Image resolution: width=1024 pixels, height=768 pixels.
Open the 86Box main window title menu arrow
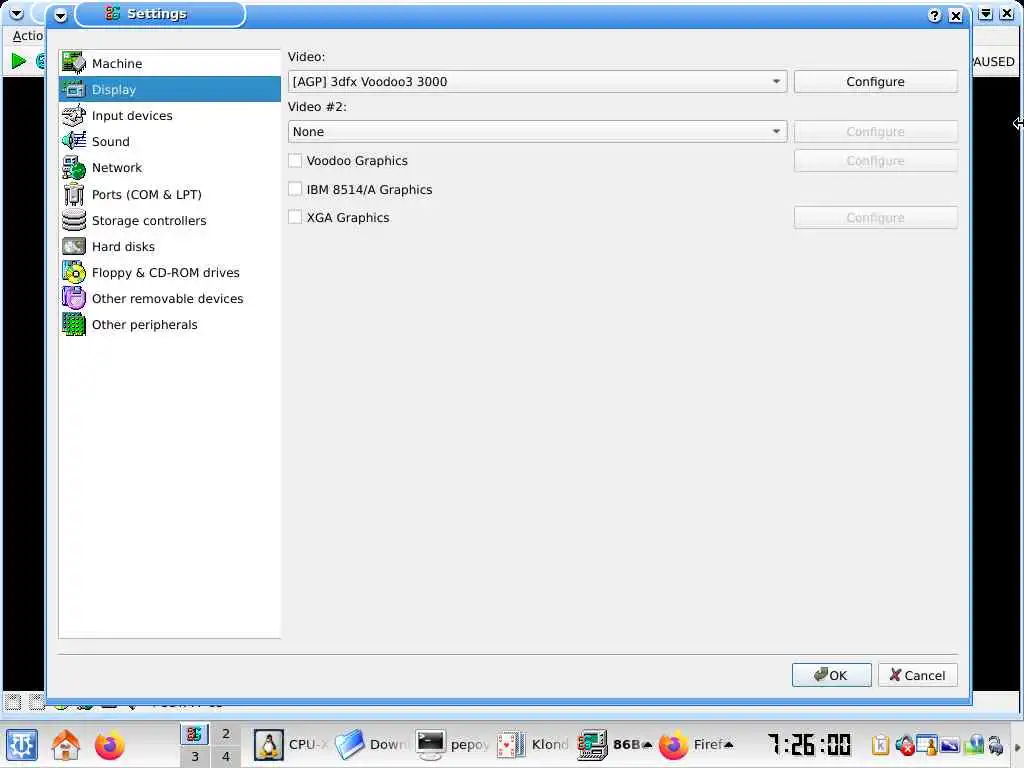16,14
